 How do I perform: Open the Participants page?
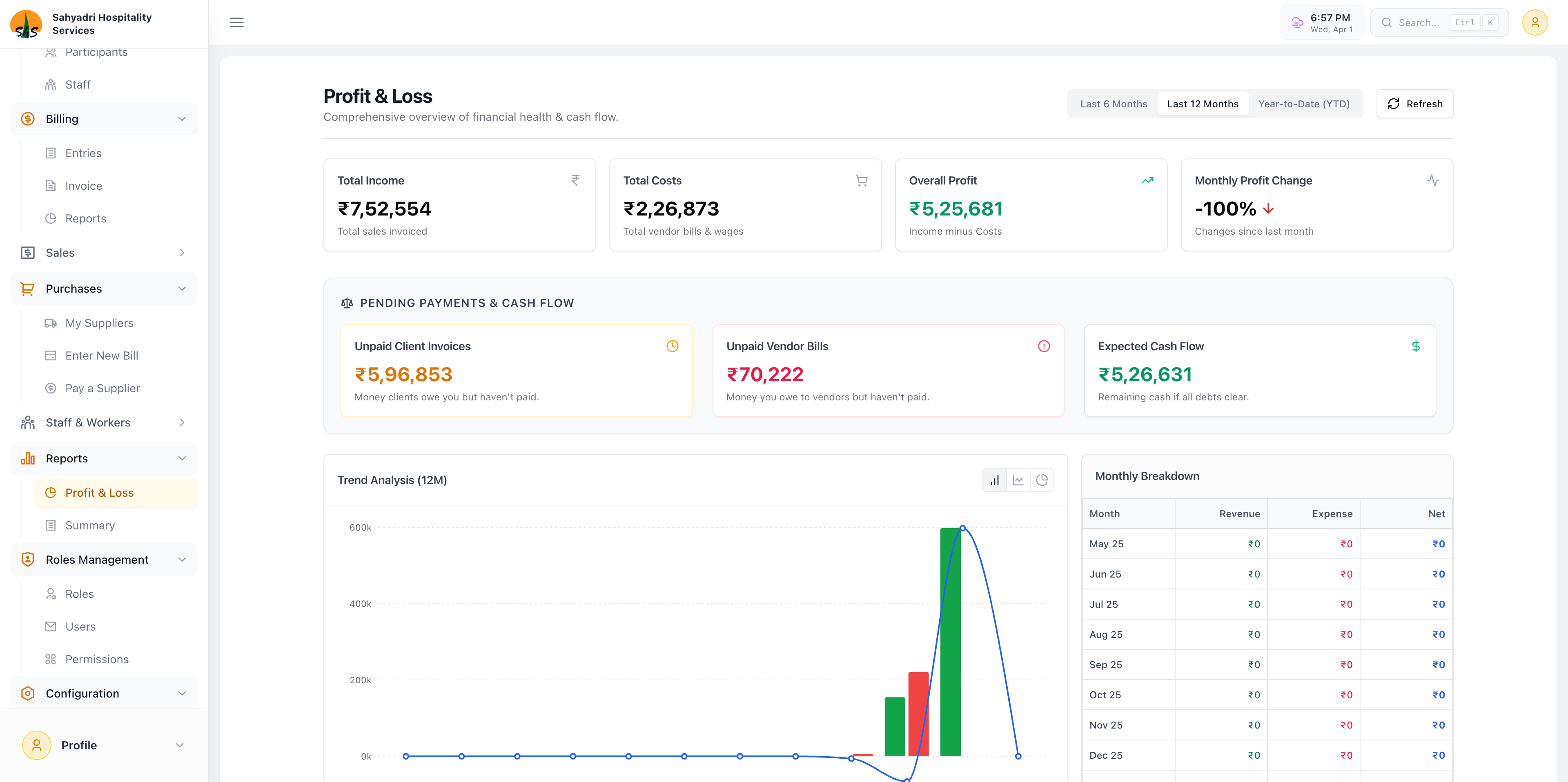116,52
